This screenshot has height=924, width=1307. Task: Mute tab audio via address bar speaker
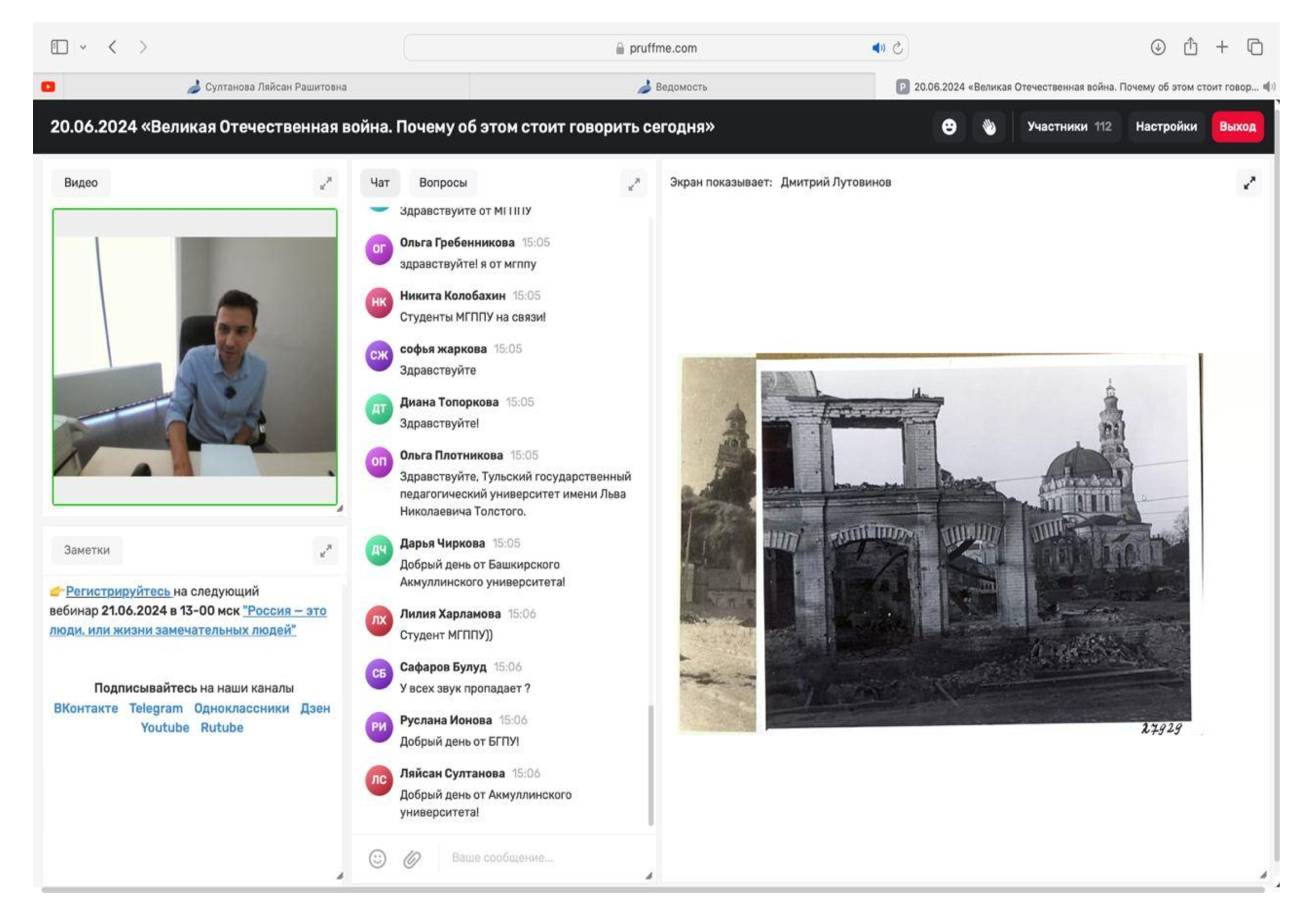tap(878, 49)
